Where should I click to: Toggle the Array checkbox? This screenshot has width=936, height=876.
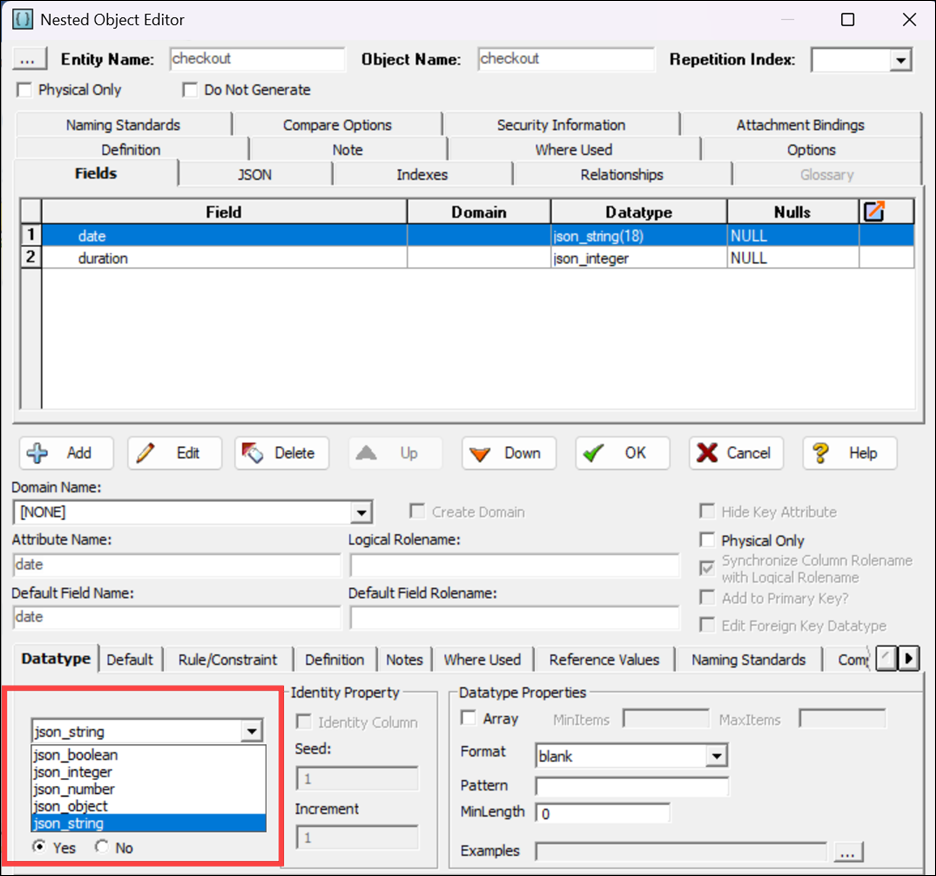(x=468, y=718)
